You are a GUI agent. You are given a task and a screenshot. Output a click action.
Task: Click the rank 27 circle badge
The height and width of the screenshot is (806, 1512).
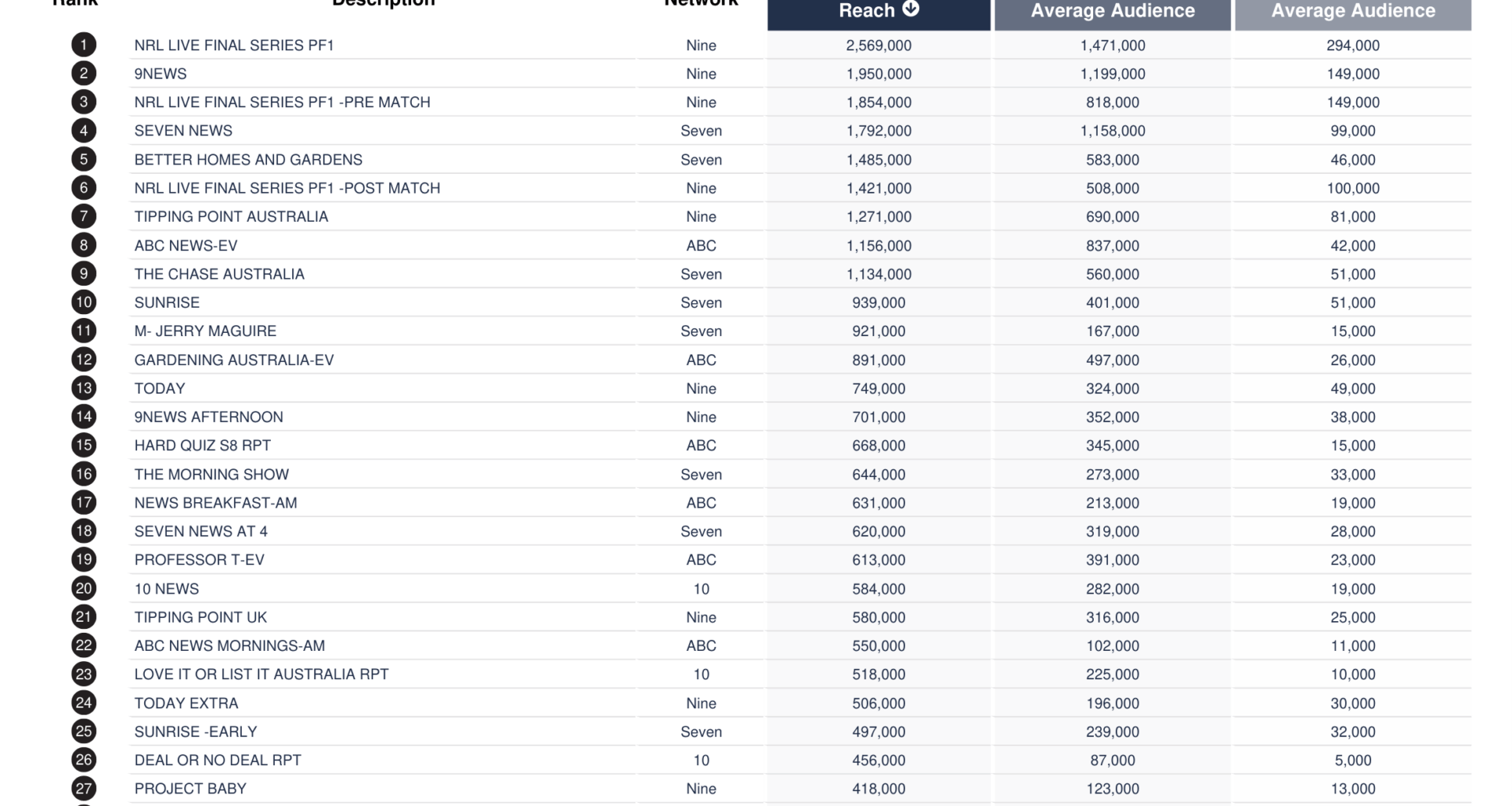(83, 788)
